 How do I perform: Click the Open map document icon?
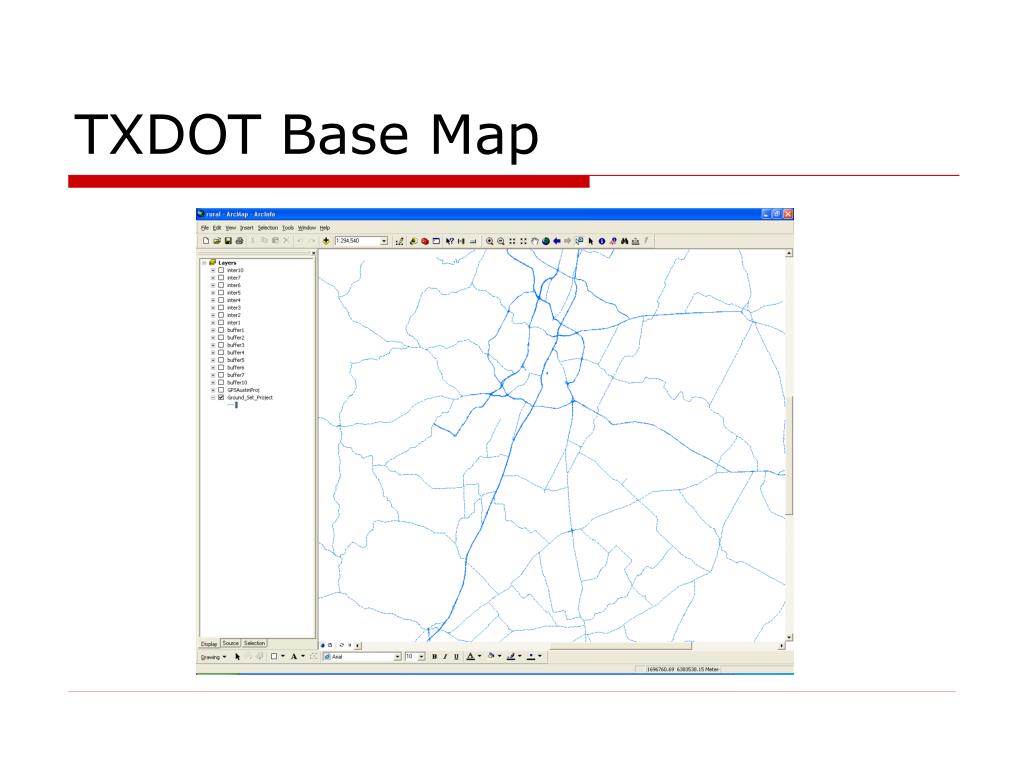coord(217,241)
